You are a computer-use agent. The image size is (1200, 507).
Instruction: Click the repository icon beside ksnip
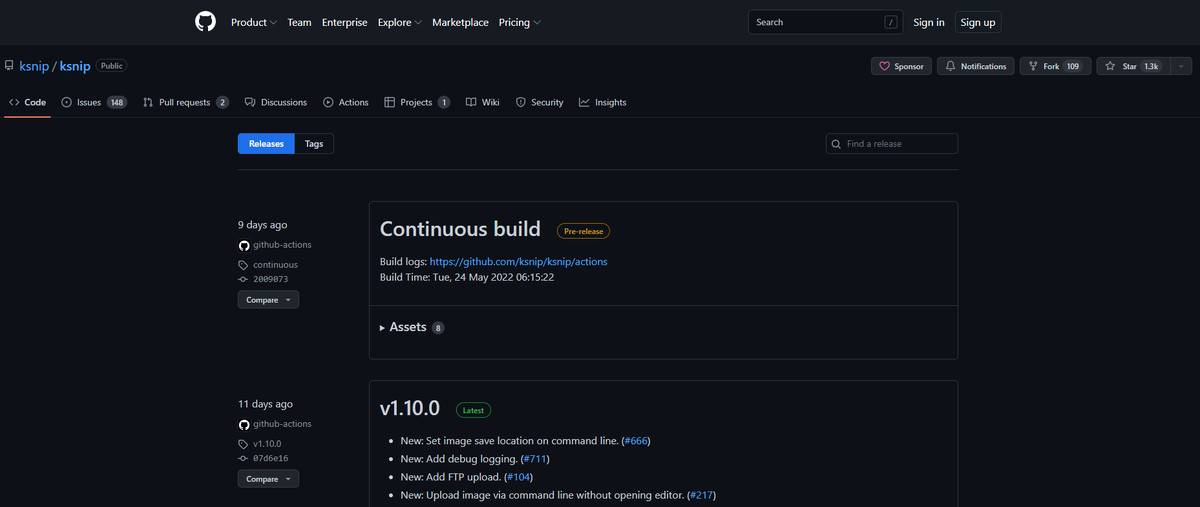(9, 66)
